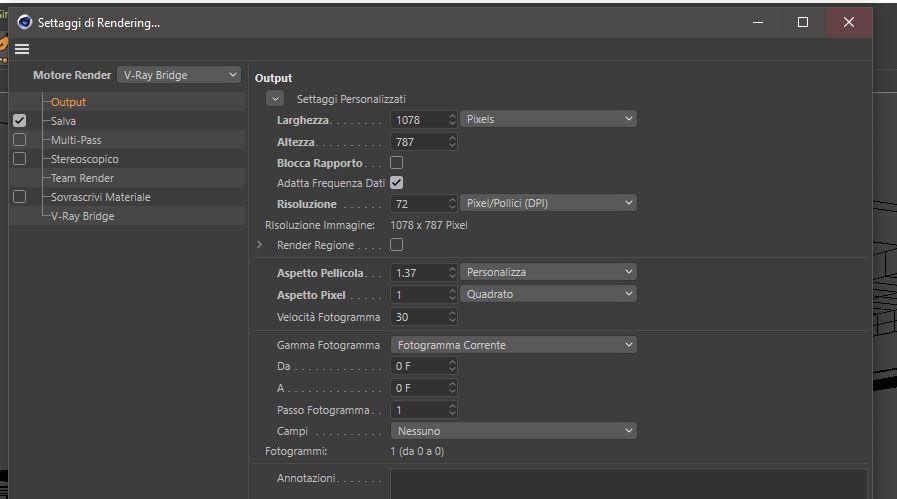Open the Quadrato pixel aspect dropdown
The height and width of the screenshot is (499, 897).
(548, 294)
